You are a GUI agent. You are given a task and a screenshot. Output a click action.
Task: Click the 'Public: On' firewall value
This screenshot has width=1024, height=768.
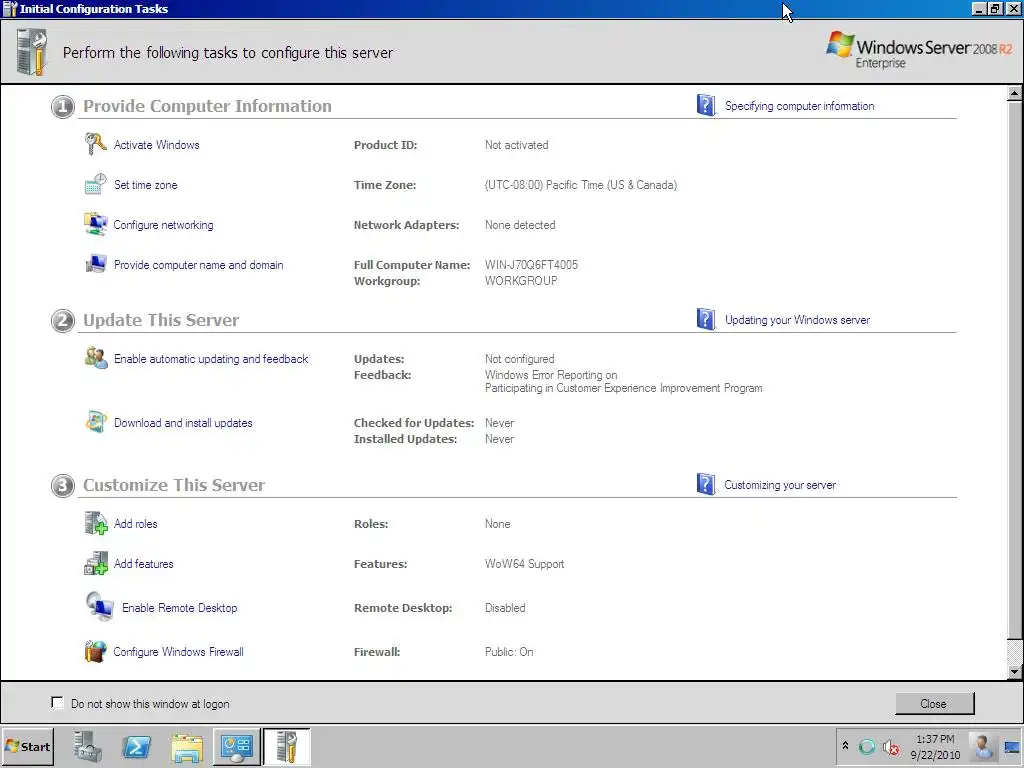pyautogui.click(x=509, y=652)
